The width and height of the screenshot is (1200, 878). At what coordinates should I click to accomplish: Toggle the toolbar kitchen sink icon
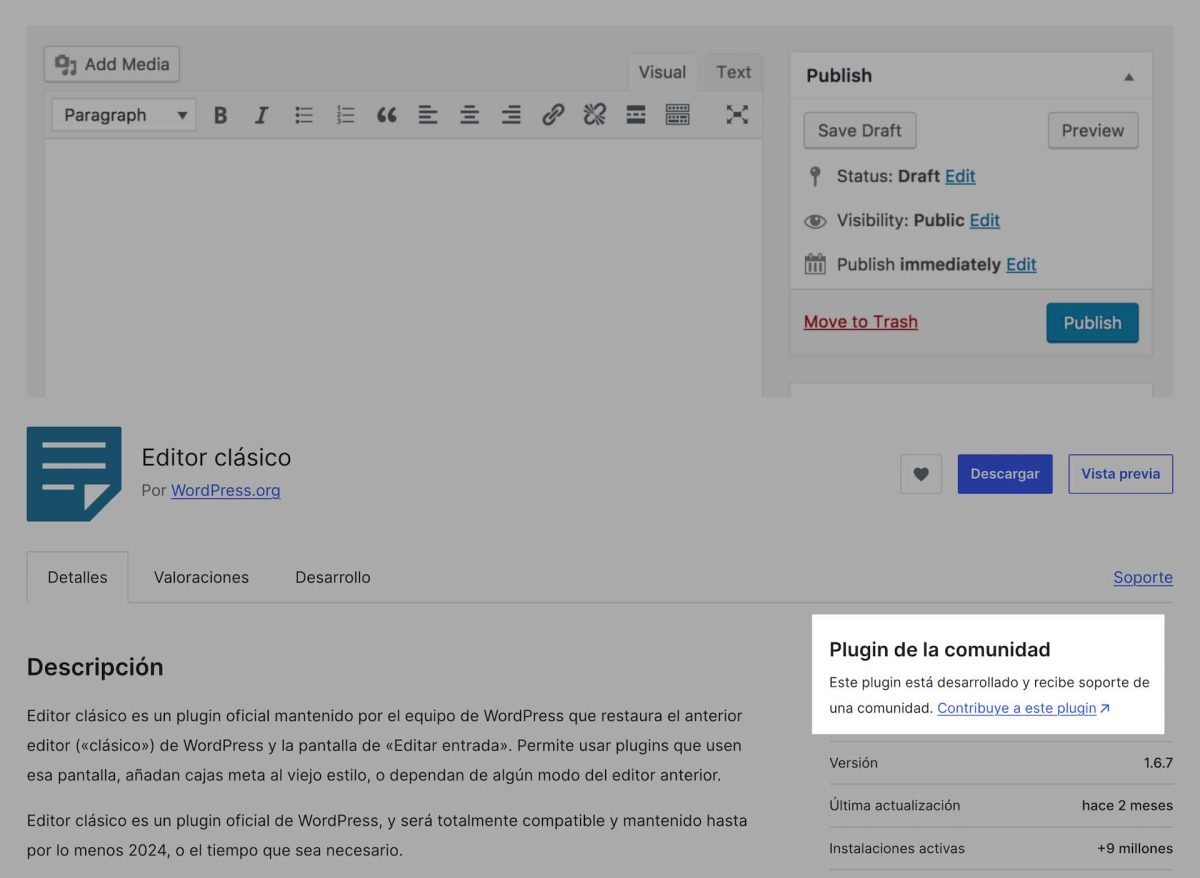(x=678, y=115)
